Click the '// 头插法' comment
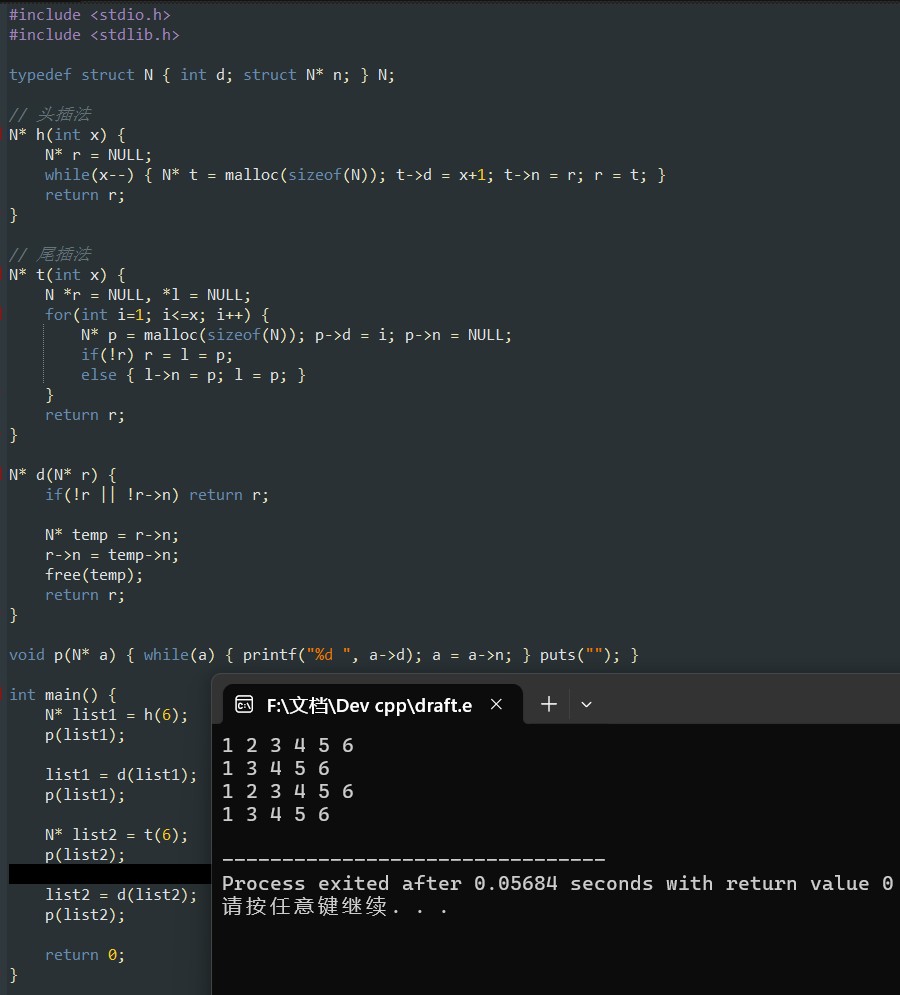 click(50, 114)
